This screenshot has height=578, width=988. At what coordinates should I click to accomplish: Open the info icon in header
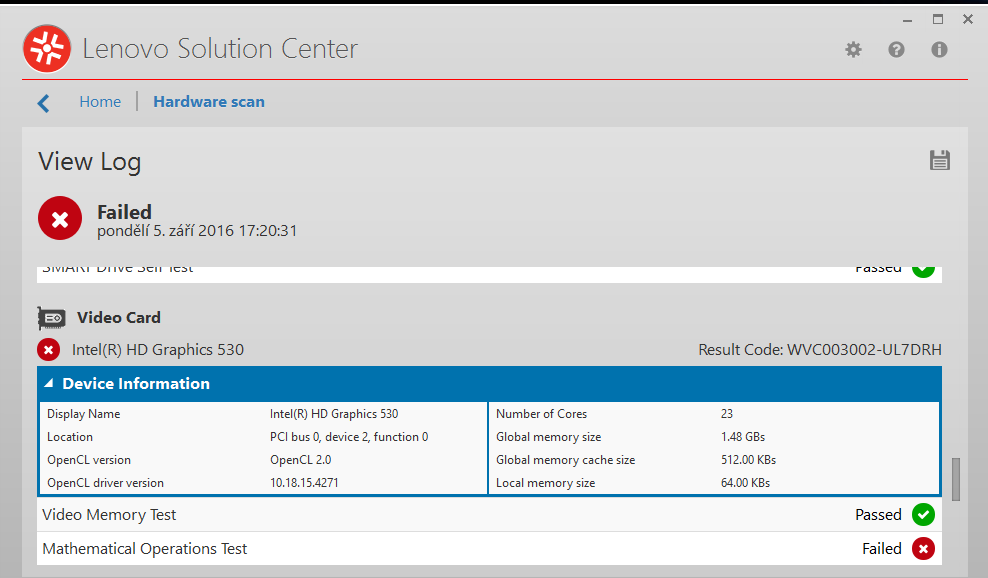point(939,50)
